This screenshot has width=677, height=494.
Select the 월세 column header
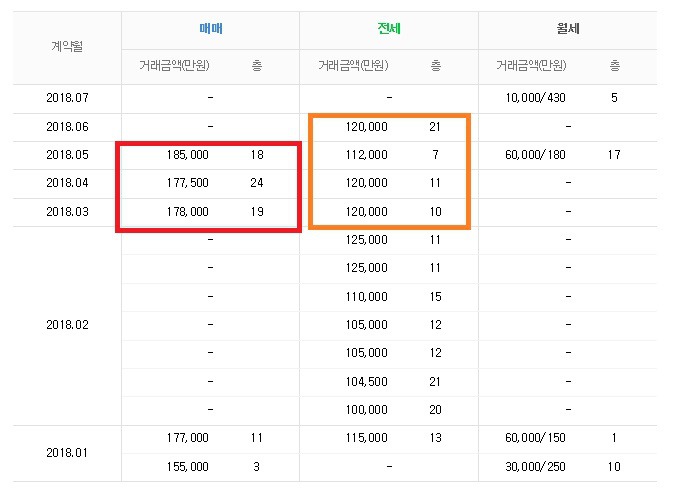click(568, 30)
